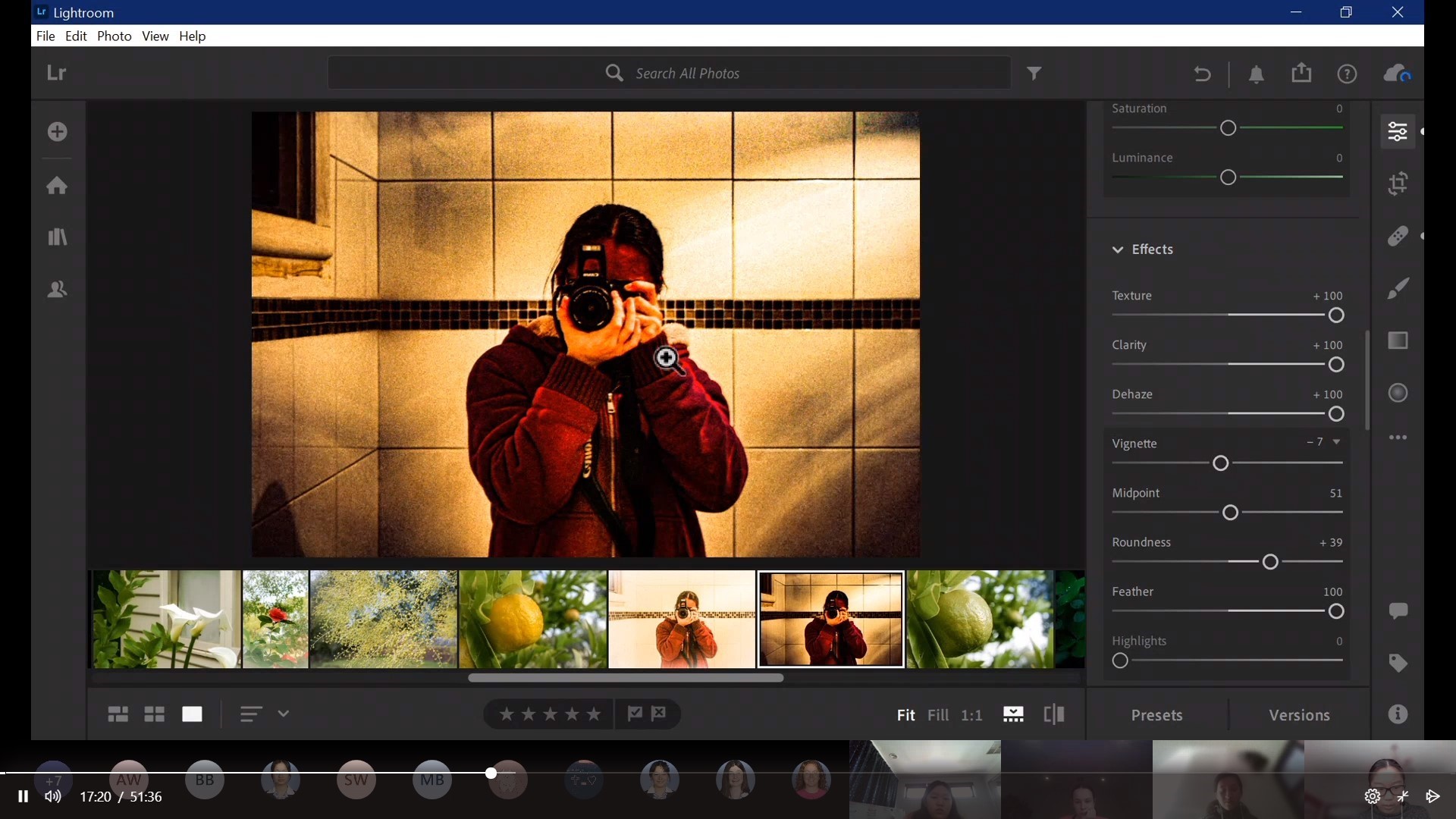Toggle the filmstrip visibility icon
1456x819 pixels.
coord(1013,714)
